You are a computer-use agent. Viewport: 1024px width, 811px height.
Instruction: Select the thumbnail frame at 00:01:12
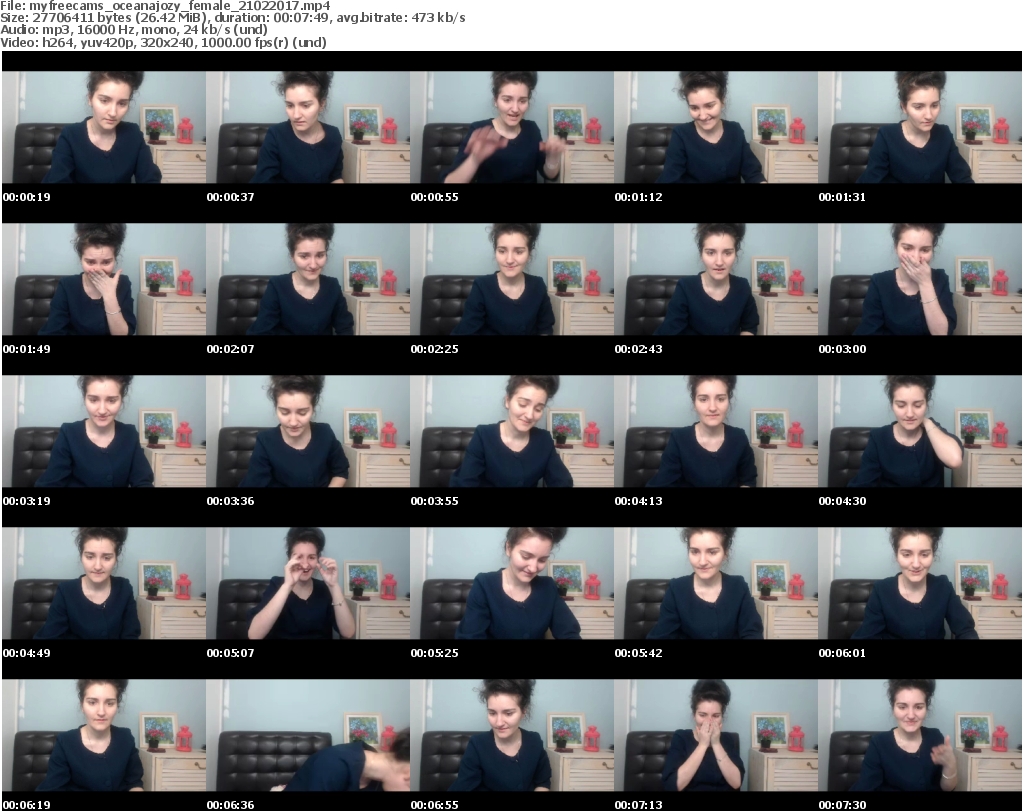pos(715,127)
